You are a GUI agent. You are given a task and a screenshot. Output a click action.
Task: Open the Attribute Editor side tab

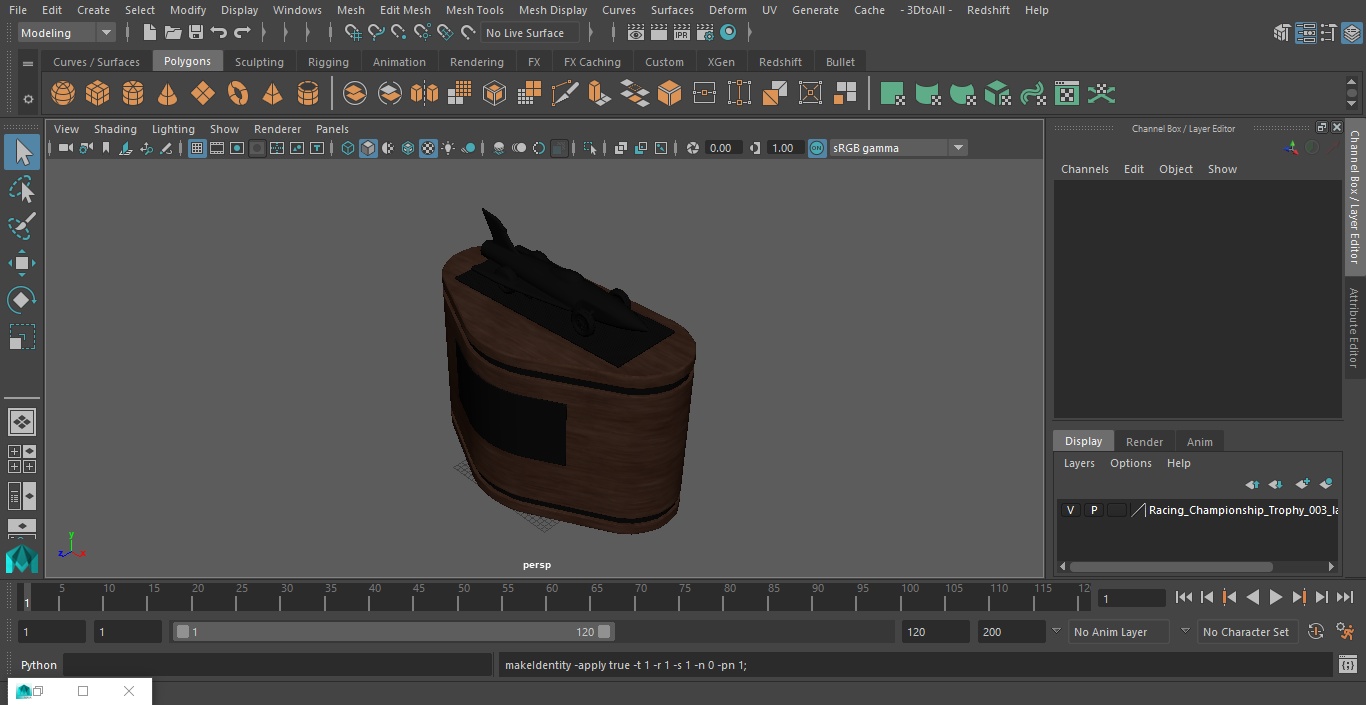pos(1354,329)
